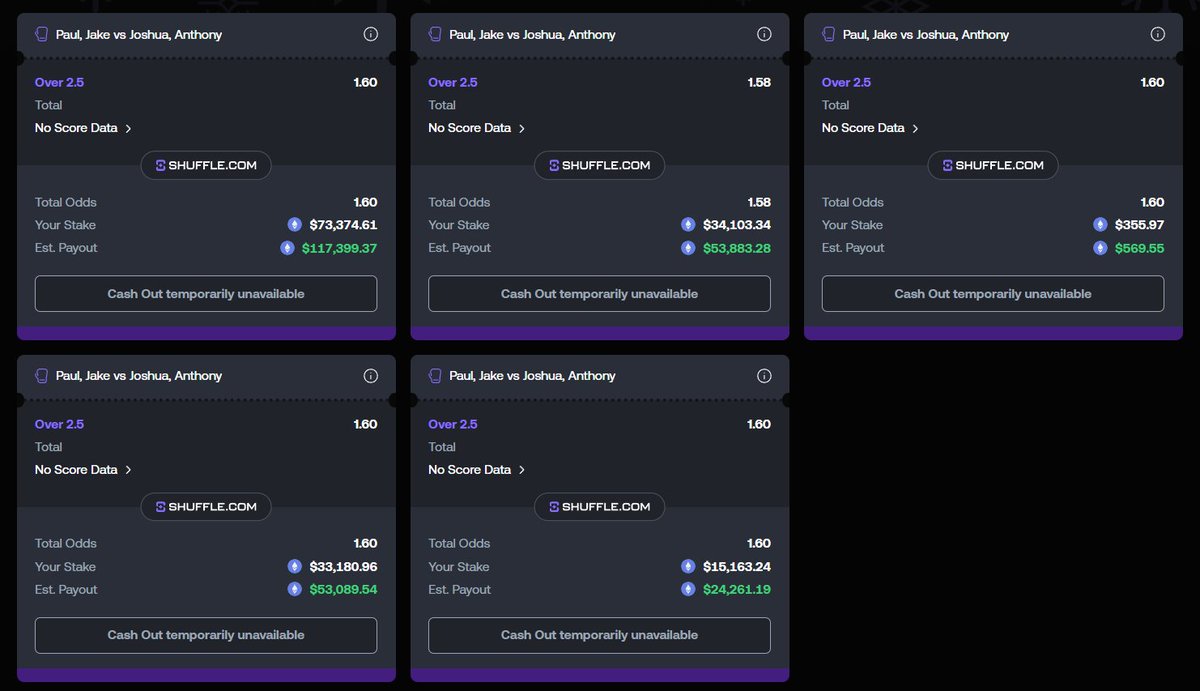The image size is (1200, 691).
Task: Click Shuffle.com badge on the $15,163.24 stake card
Action: [599, 507]
